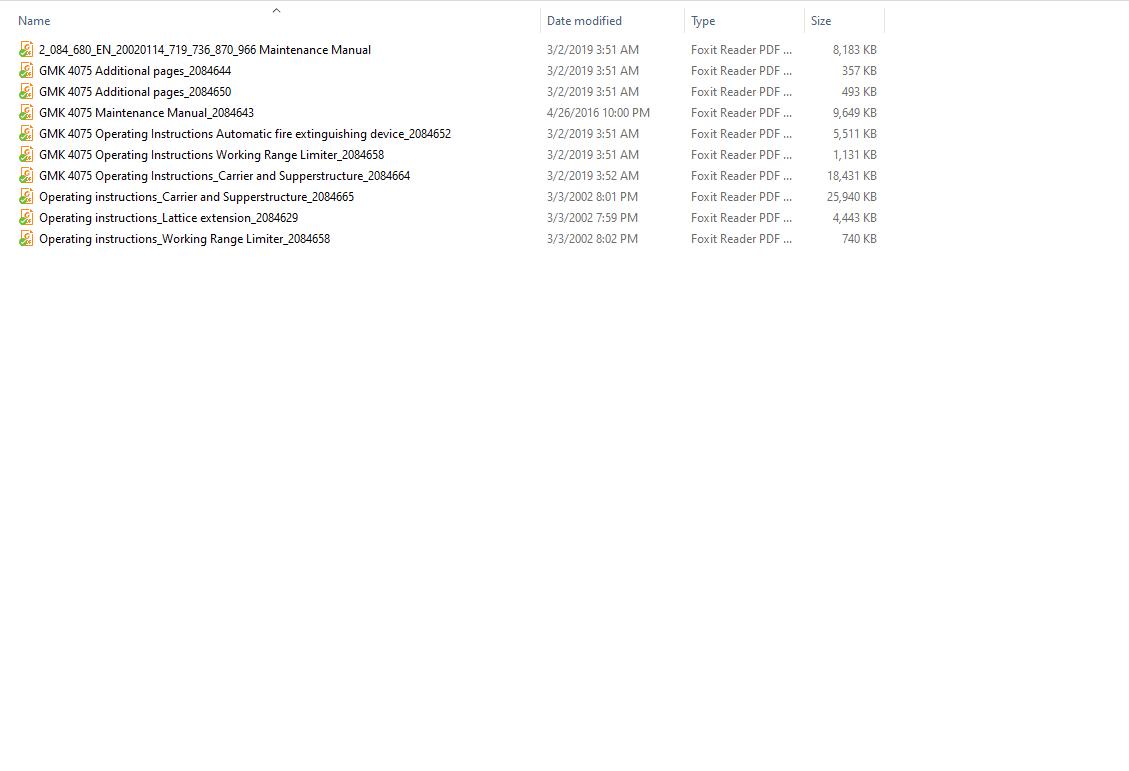Select Operating instructions_Lattice extension_2084629
The height and width of the screenshot is (771, 1129).
pos(168,217)
